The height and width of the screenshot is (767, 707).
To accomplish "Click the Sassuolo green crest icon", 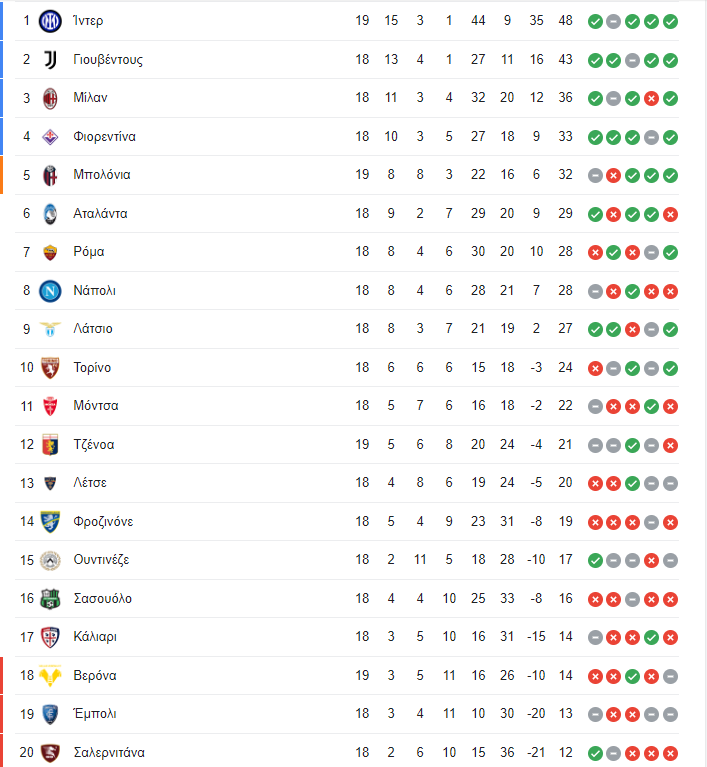I will pyautogui.click(x=50, y=599).
